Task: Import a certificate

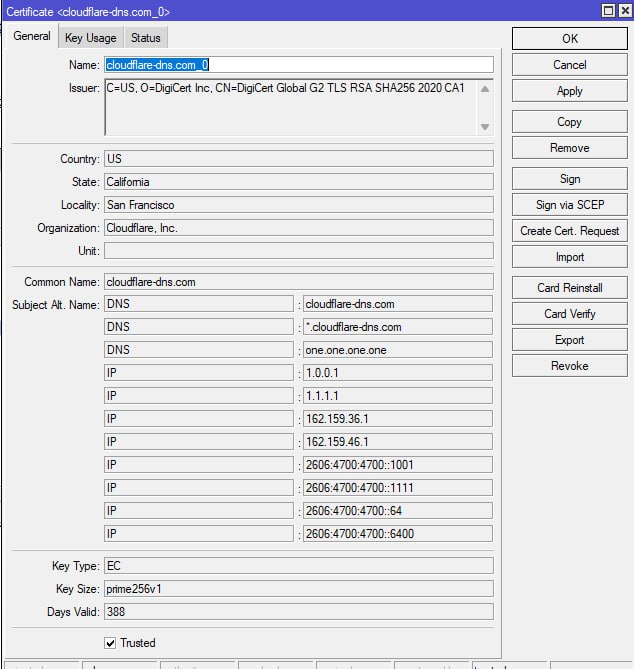Action: pyautogui.click(x=570, y=257)
